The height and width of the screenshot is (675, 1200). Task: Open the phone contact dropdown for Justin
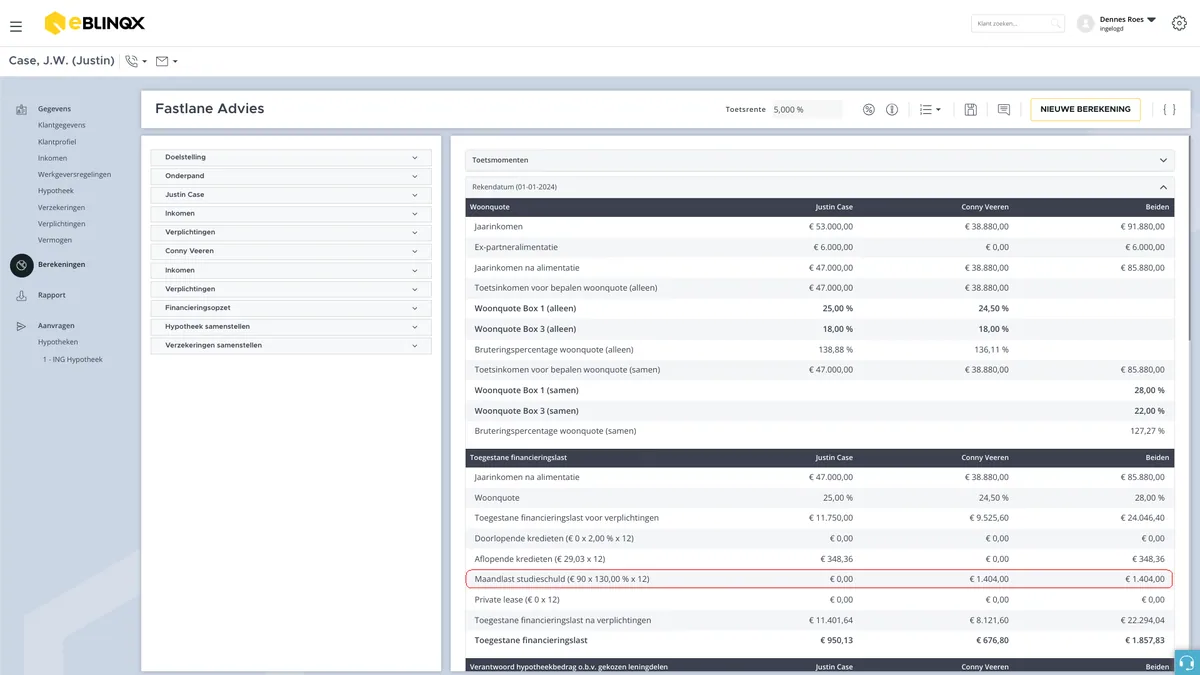(136, 61)
